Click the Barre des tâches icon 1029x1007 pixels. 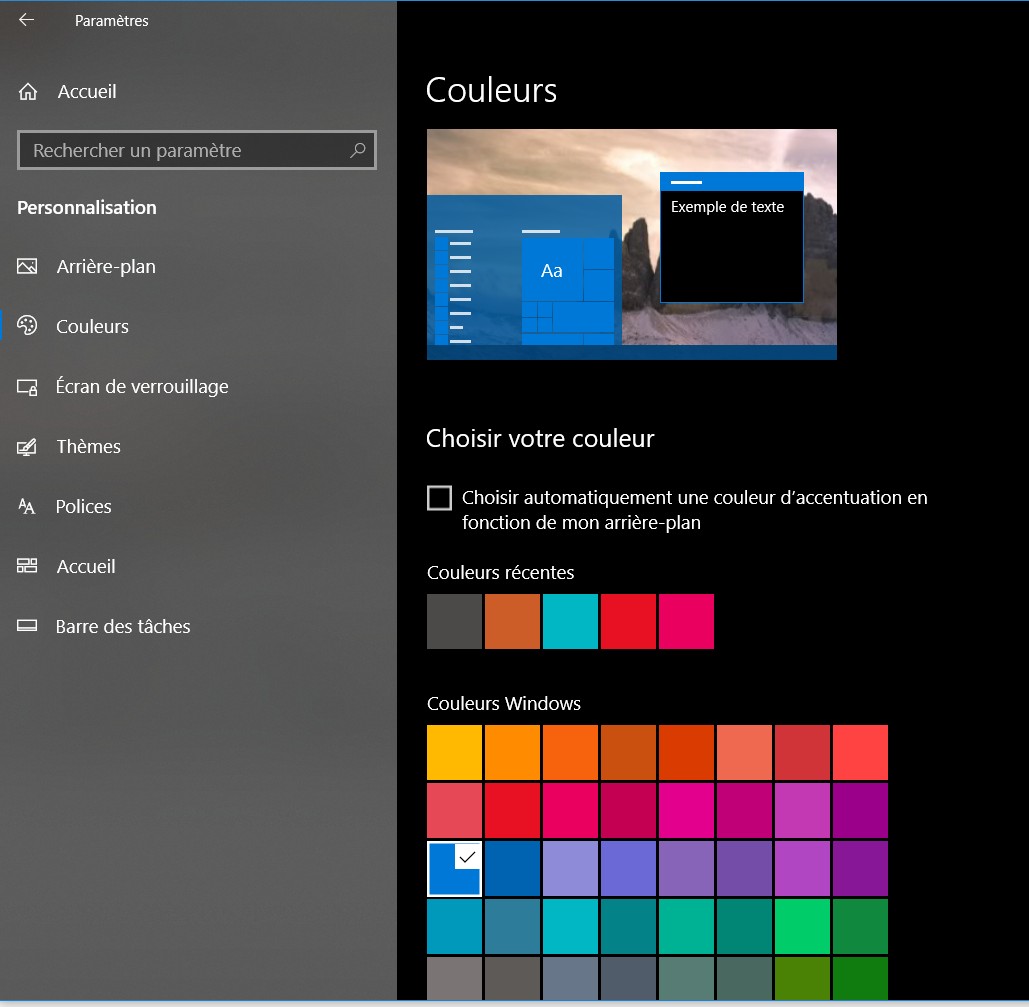(x=27, y=627)
